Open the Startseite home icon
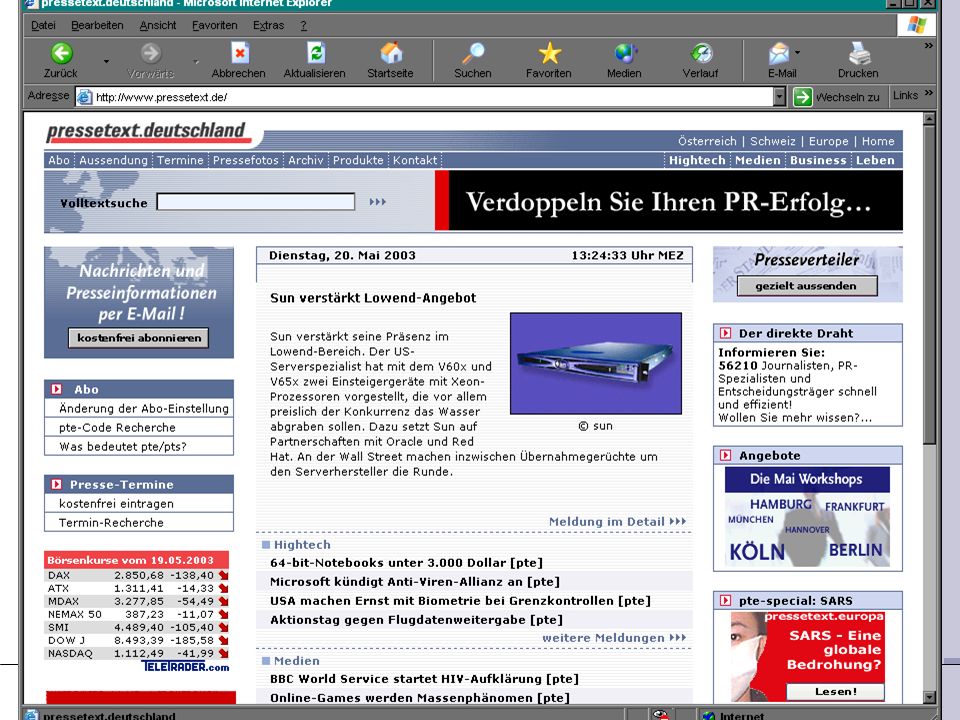This screenshot has width=960, height=720. click(x=391, y=53)
